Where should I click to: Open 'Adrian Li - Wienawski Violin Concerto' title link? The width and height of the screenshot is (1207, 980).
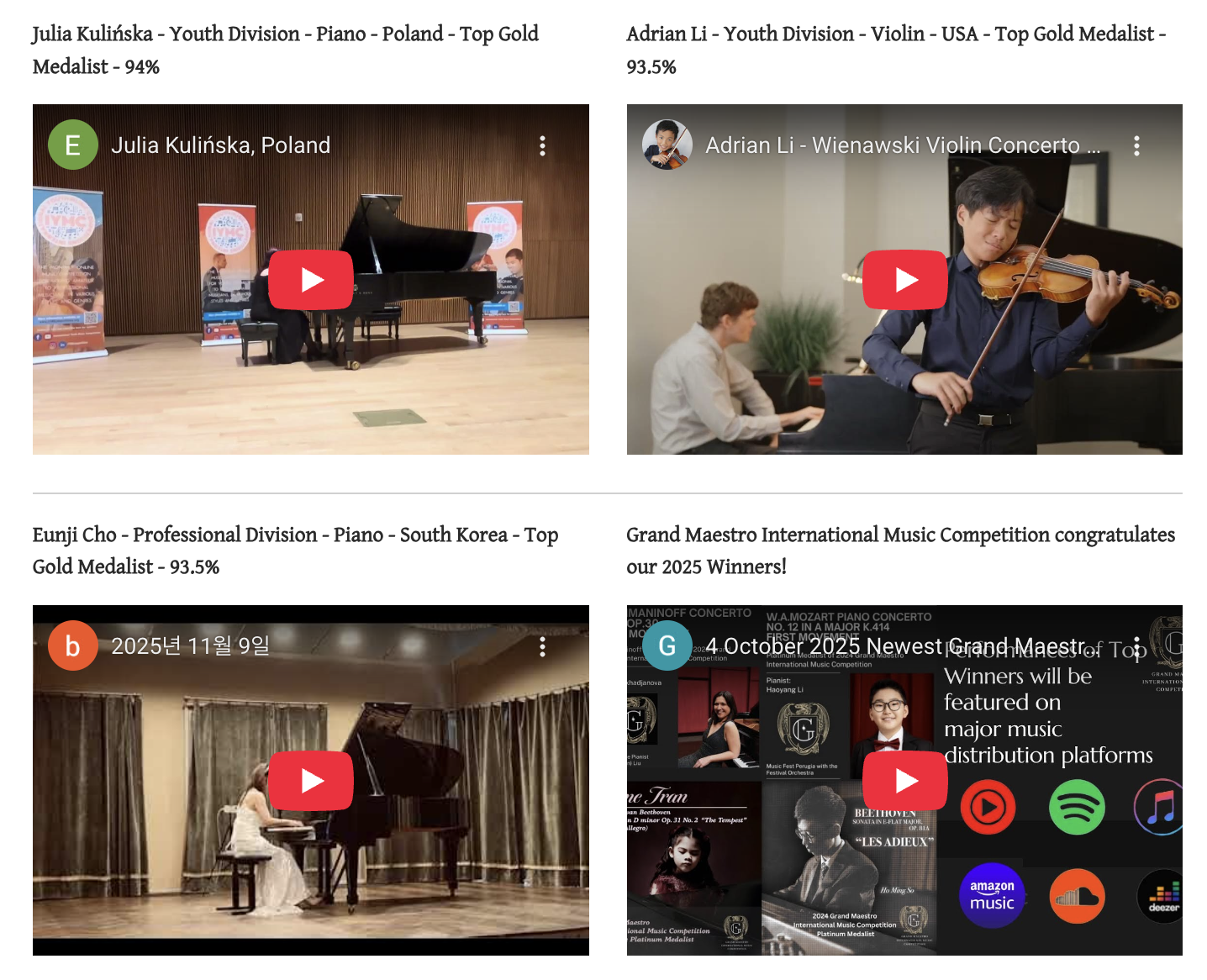(903, 145)
